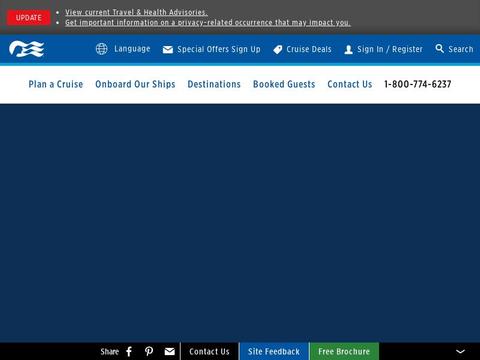Open the privacy-related occurrence information link
Screen dimensions: 480x360
(x=208, y=23)
